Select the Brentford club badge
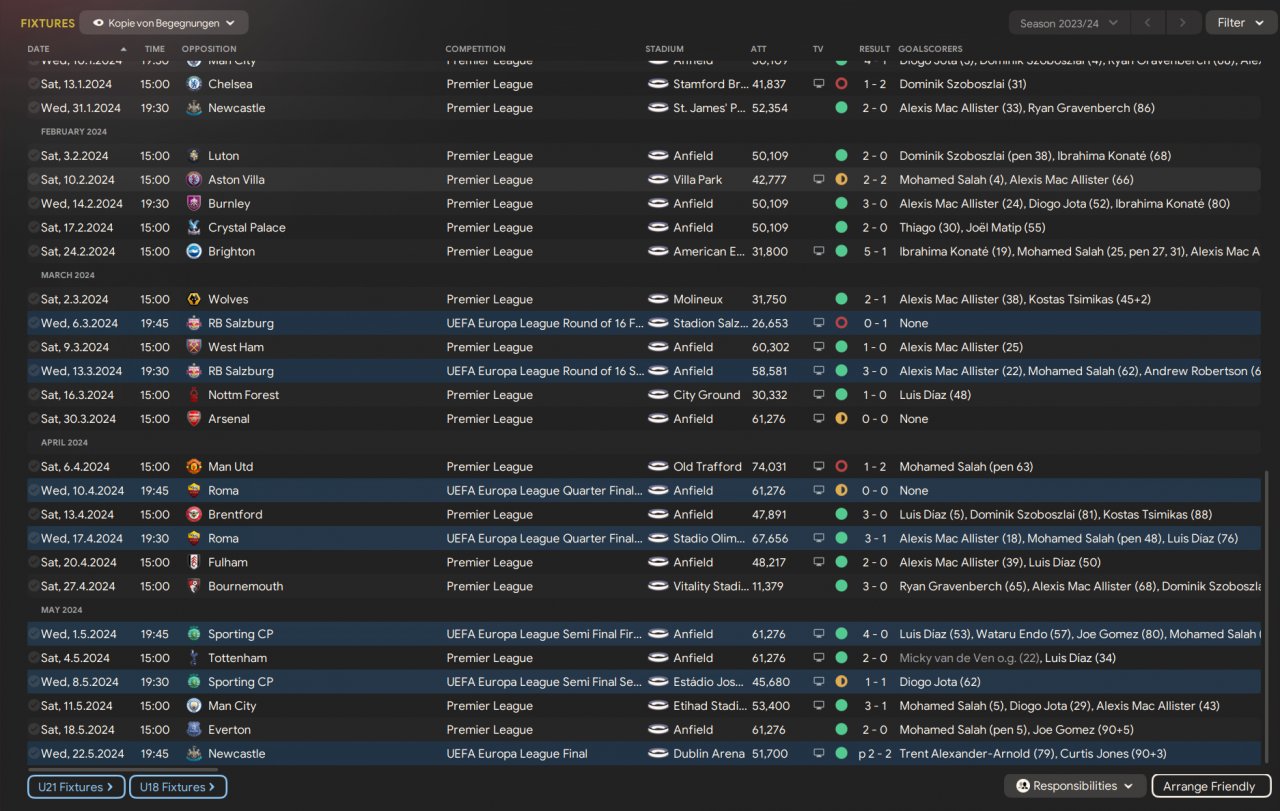Image resolution: width=1280 pixels, height=811 pixels. (194, 515)
